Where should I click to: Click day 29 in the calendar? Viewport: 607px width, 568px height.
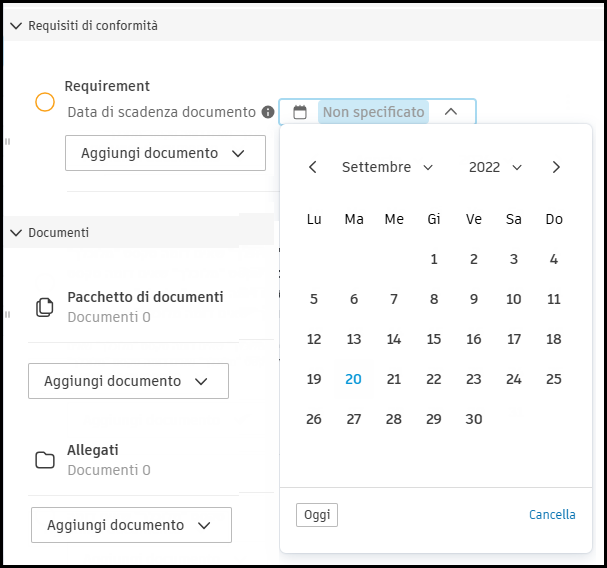coord(434,419)
